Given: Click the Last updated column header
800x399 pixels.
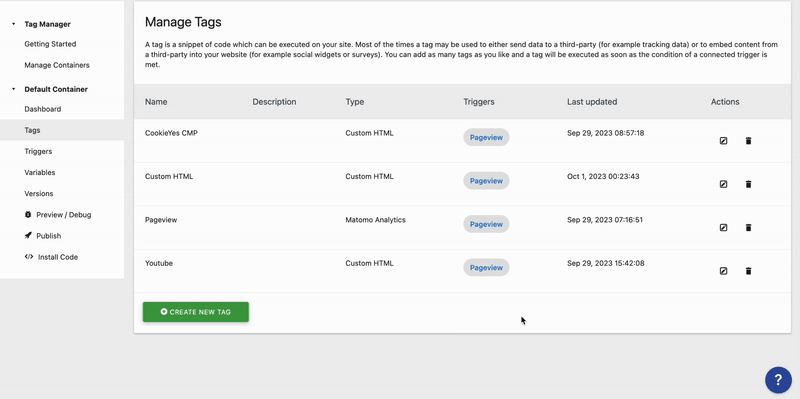Looking at the screenshot, I should pyautogui.click(x=592, y=102).
